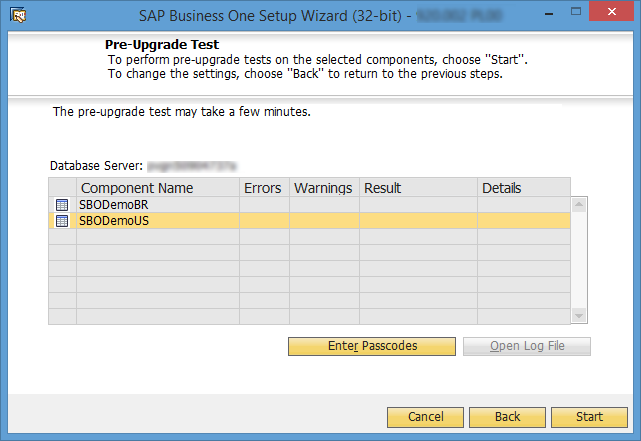The image size is (641, 441).
Task: Click the Enter Passcodes button
Action: [372, 346]
